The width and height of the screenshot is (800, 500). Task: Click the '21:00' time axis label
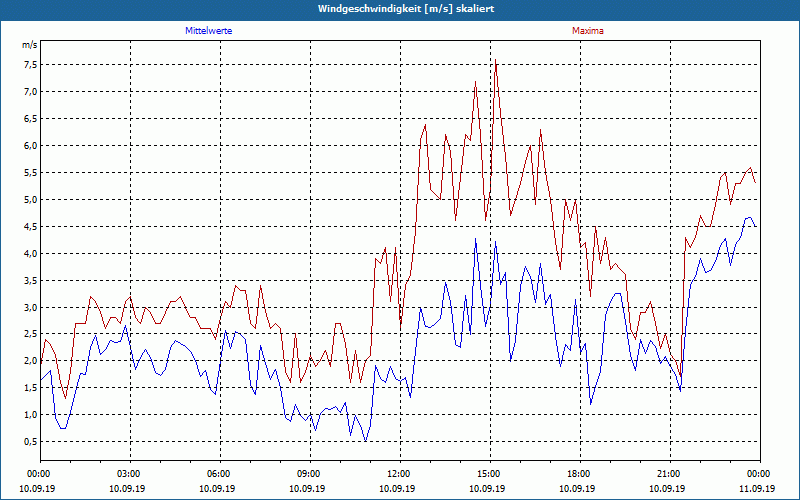pos(667,474)
